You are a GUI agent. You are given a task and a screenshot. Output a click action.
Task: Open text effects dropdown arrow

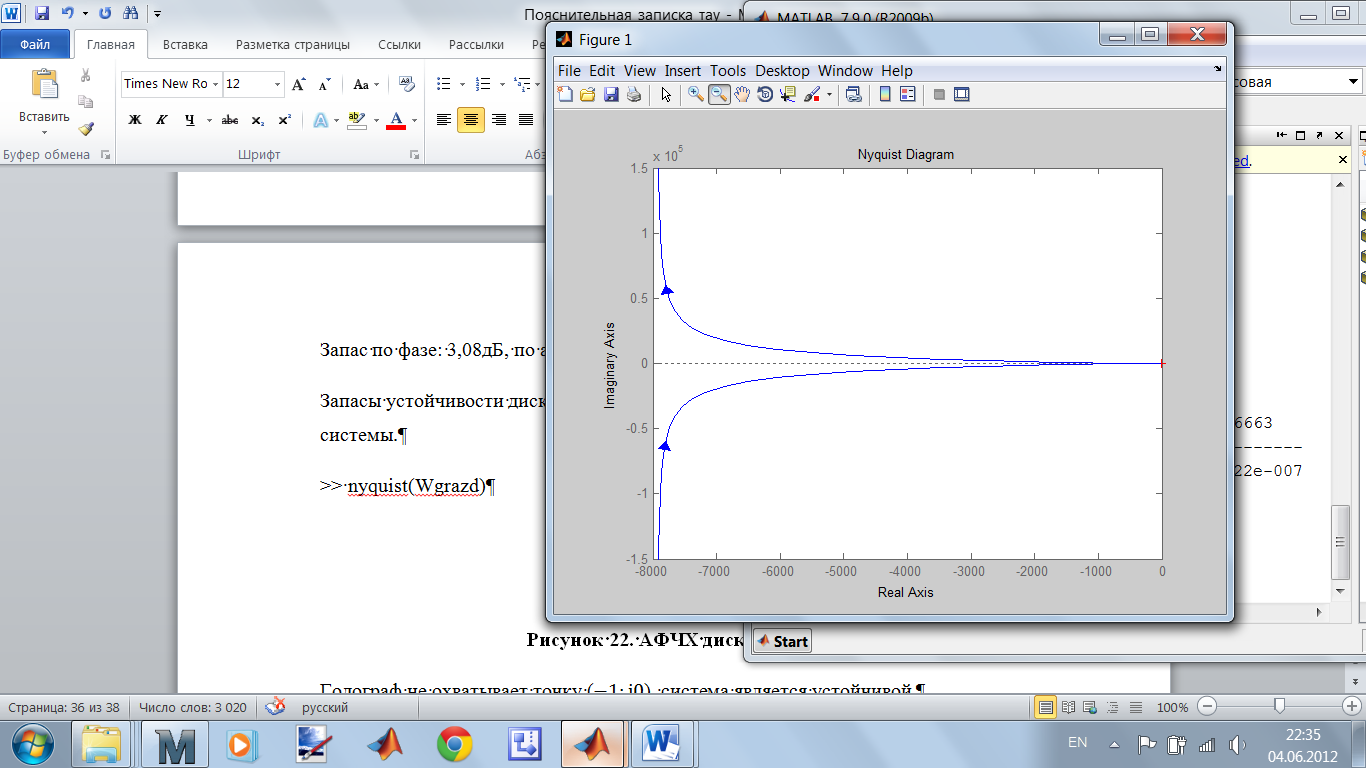click(x=337, y=120)
